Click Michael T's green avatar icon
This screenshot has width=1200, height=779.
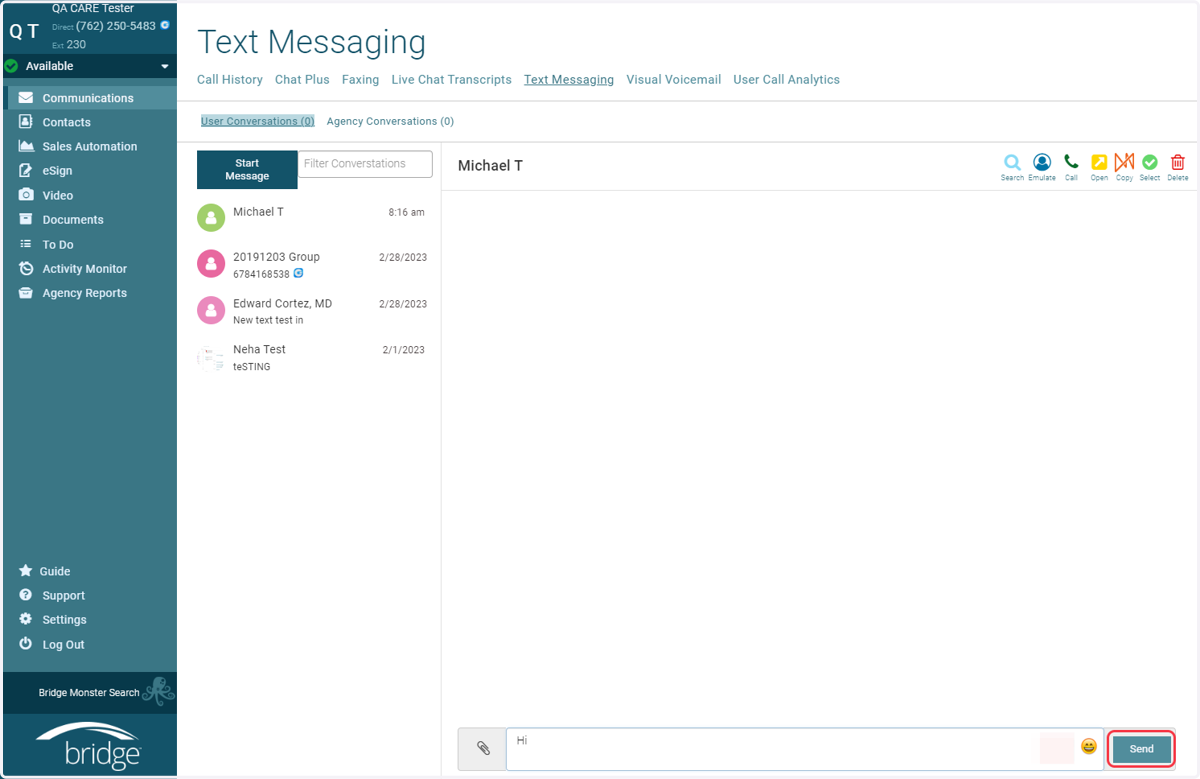[211, 217]
